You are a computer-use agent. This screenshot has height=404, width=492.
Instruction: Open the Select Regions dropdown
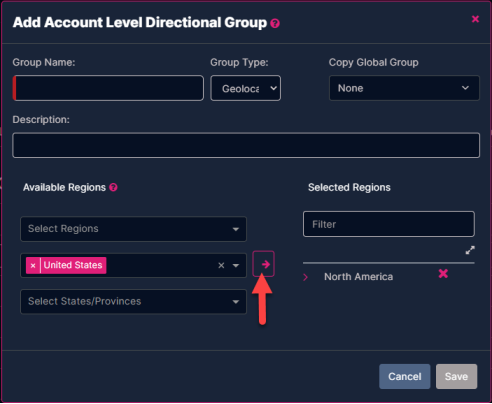(x=133, y=229)
